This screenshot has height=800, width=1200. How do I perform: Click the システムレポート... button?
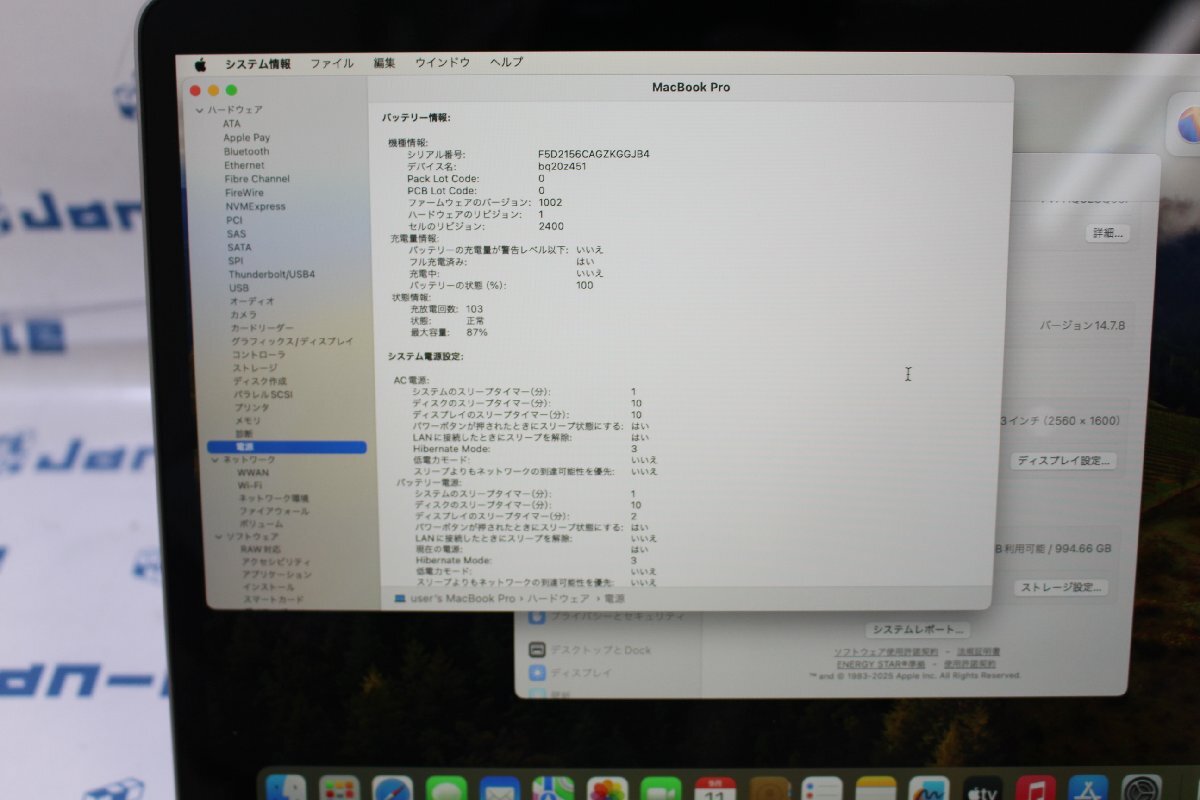[918, 630]
